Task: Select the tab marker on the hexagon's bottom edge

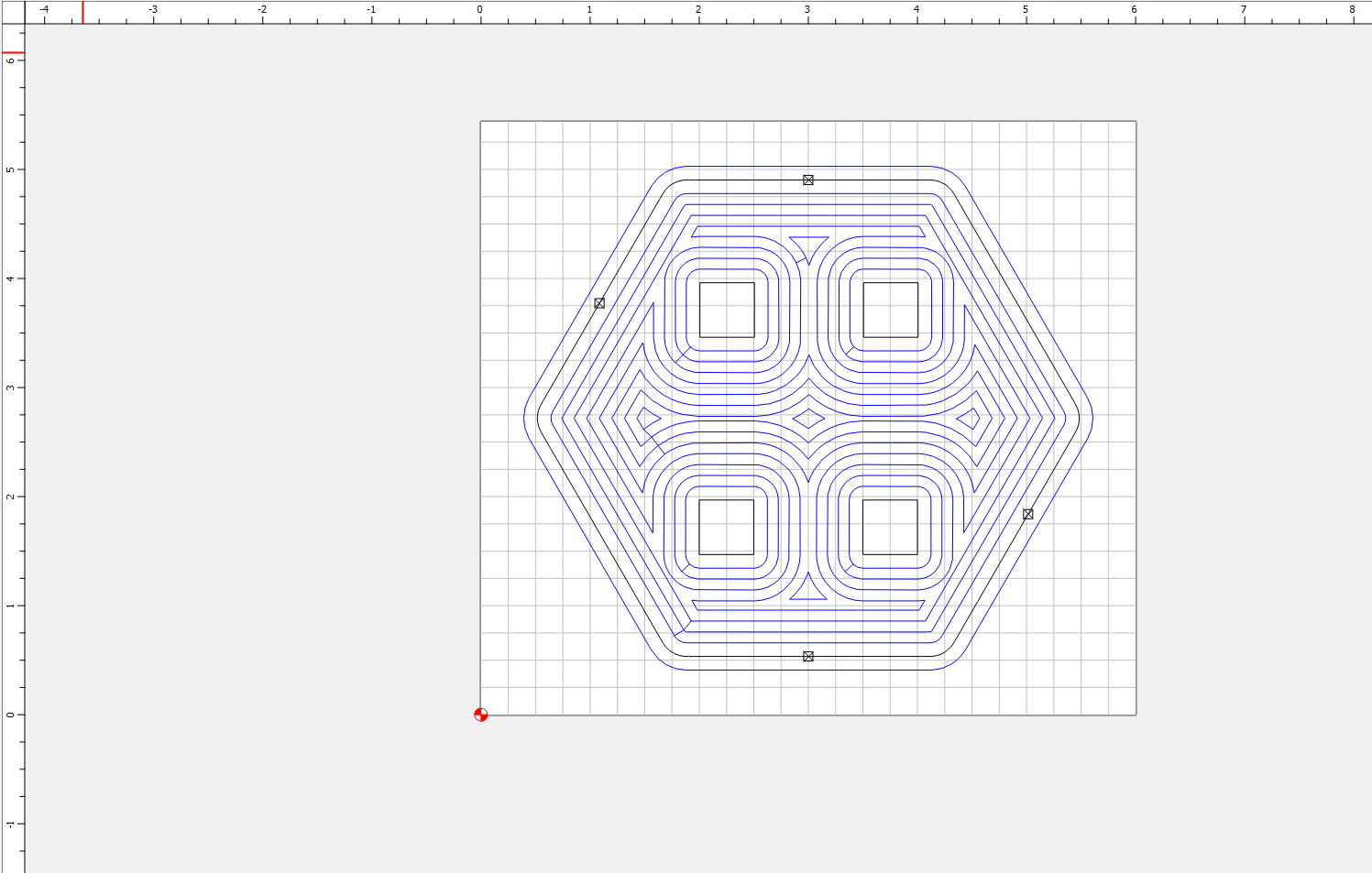Action: tap(808, 657)
